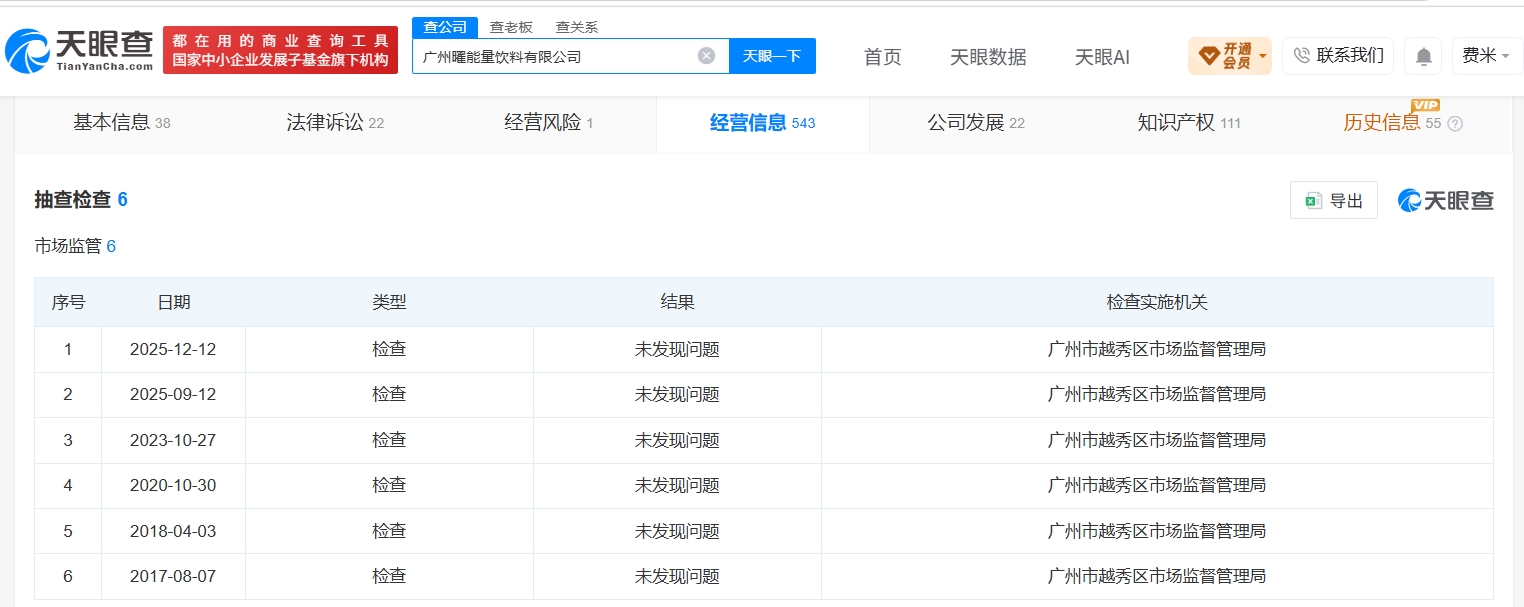
Task: Click the red slogan banner
Action: 280,50
